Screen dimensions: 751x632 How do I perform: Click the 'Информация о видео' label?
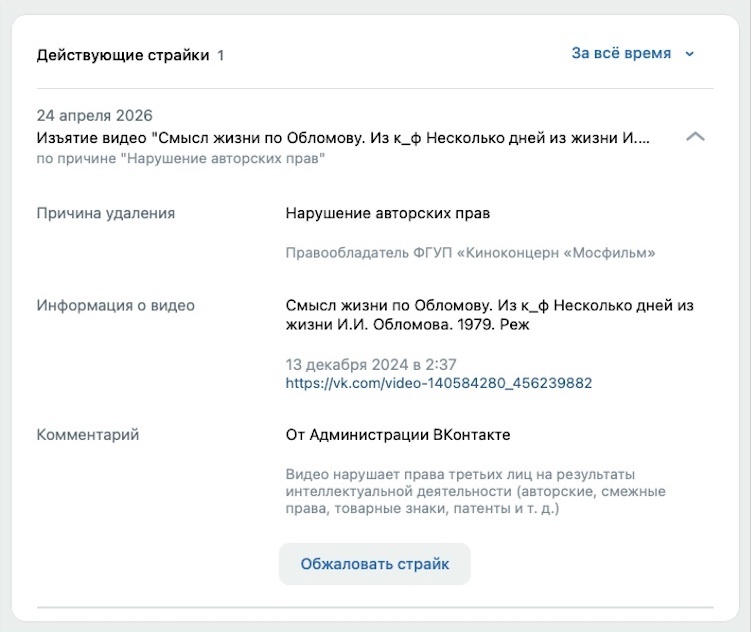115,305
